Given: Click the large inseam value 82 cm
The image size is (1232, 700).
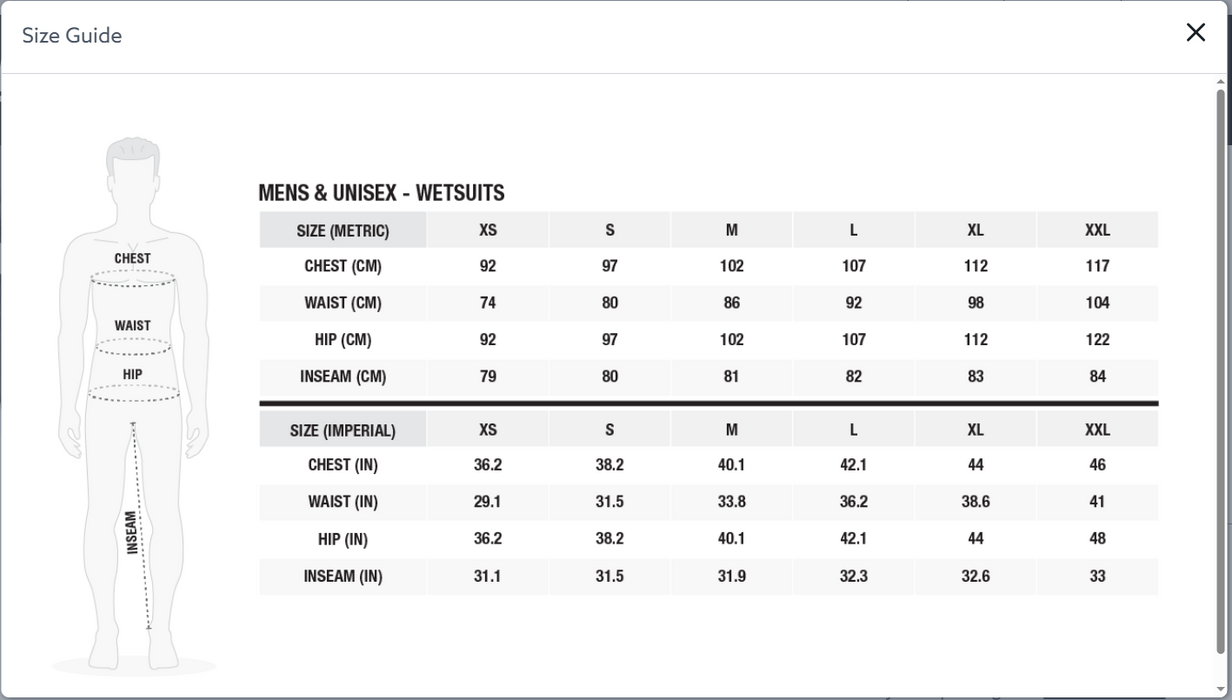Looking at the screenshot, I should (853, 377).
